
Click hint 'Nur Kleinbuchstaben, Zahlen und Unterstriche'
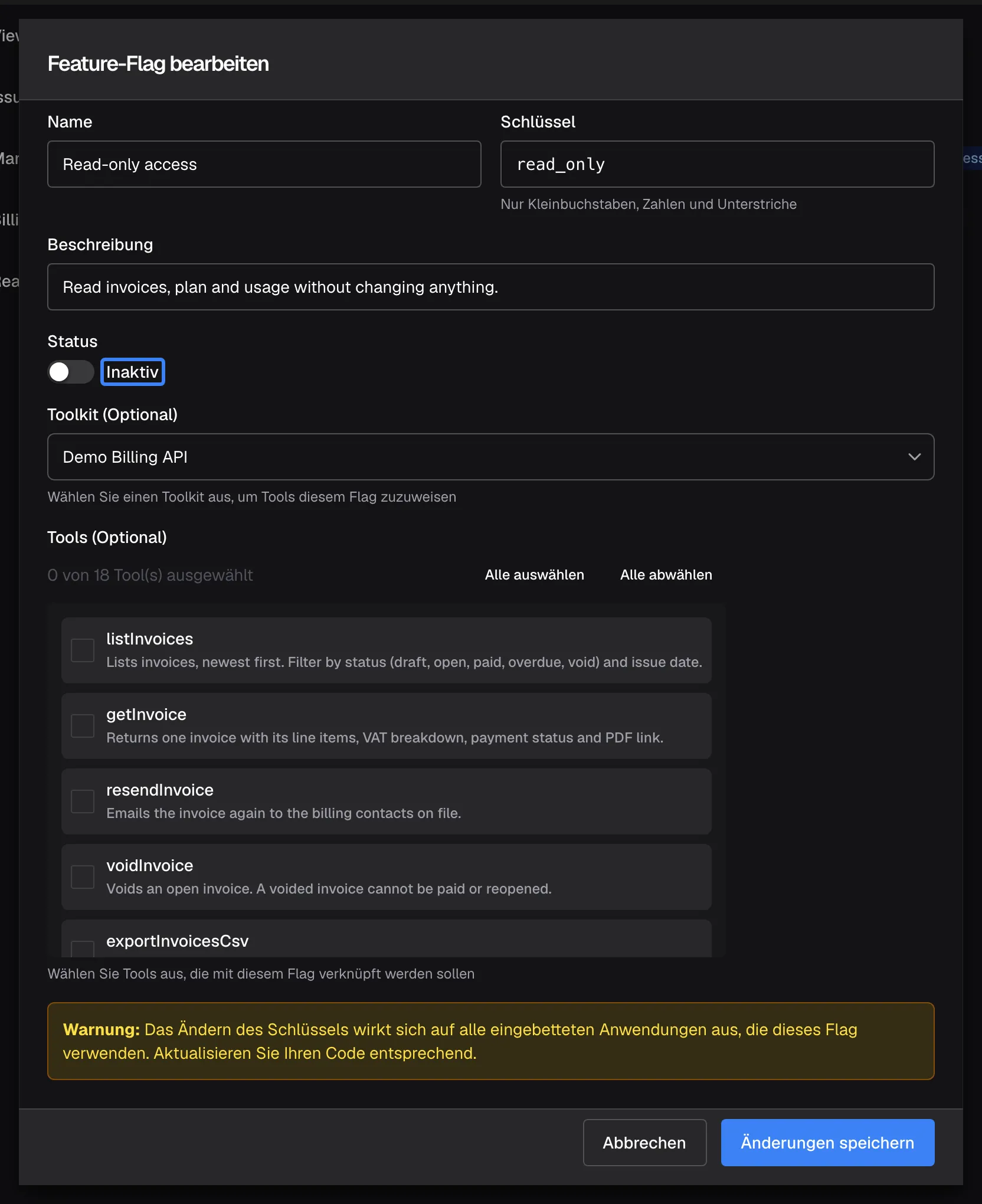point(649,204)
